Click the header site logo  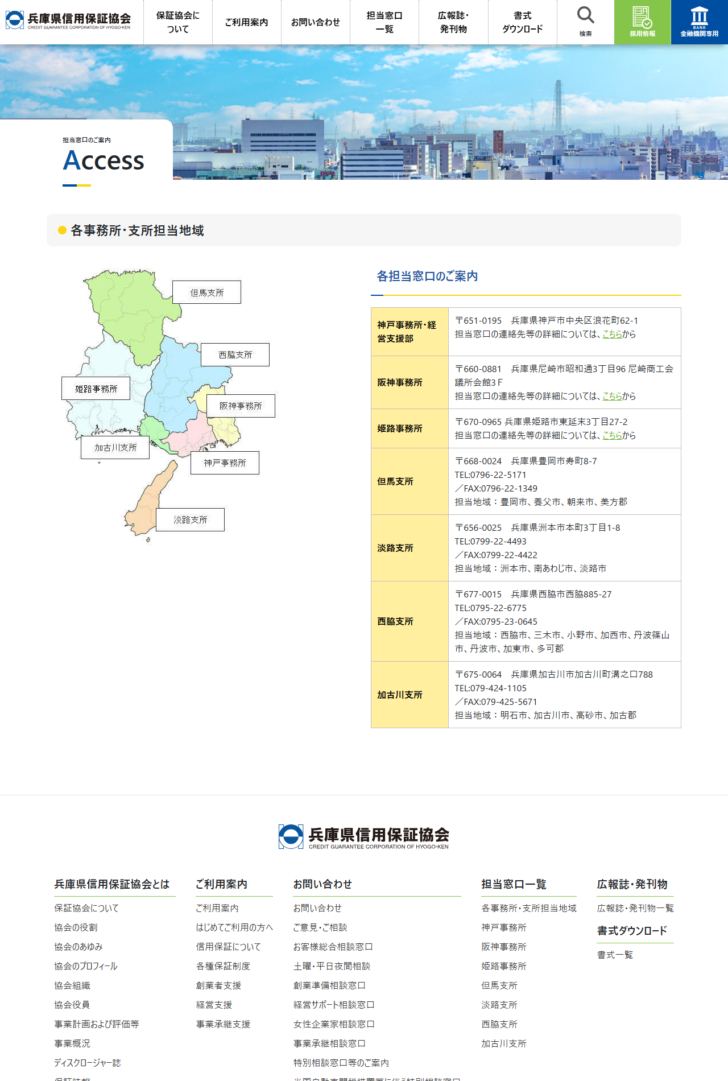pyautogui.click(x=68, y=20)
